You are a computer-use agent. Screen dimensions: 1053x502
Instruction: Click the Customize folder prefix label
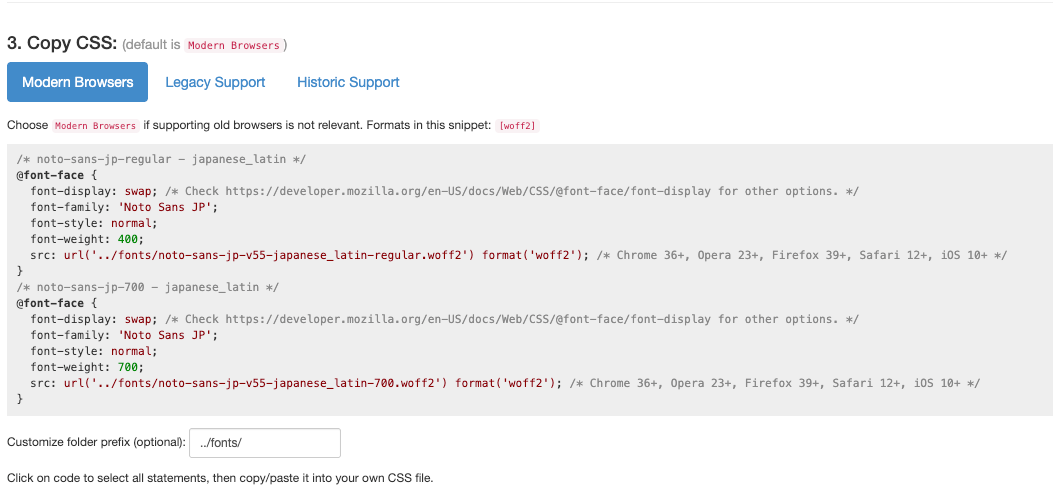96,442
